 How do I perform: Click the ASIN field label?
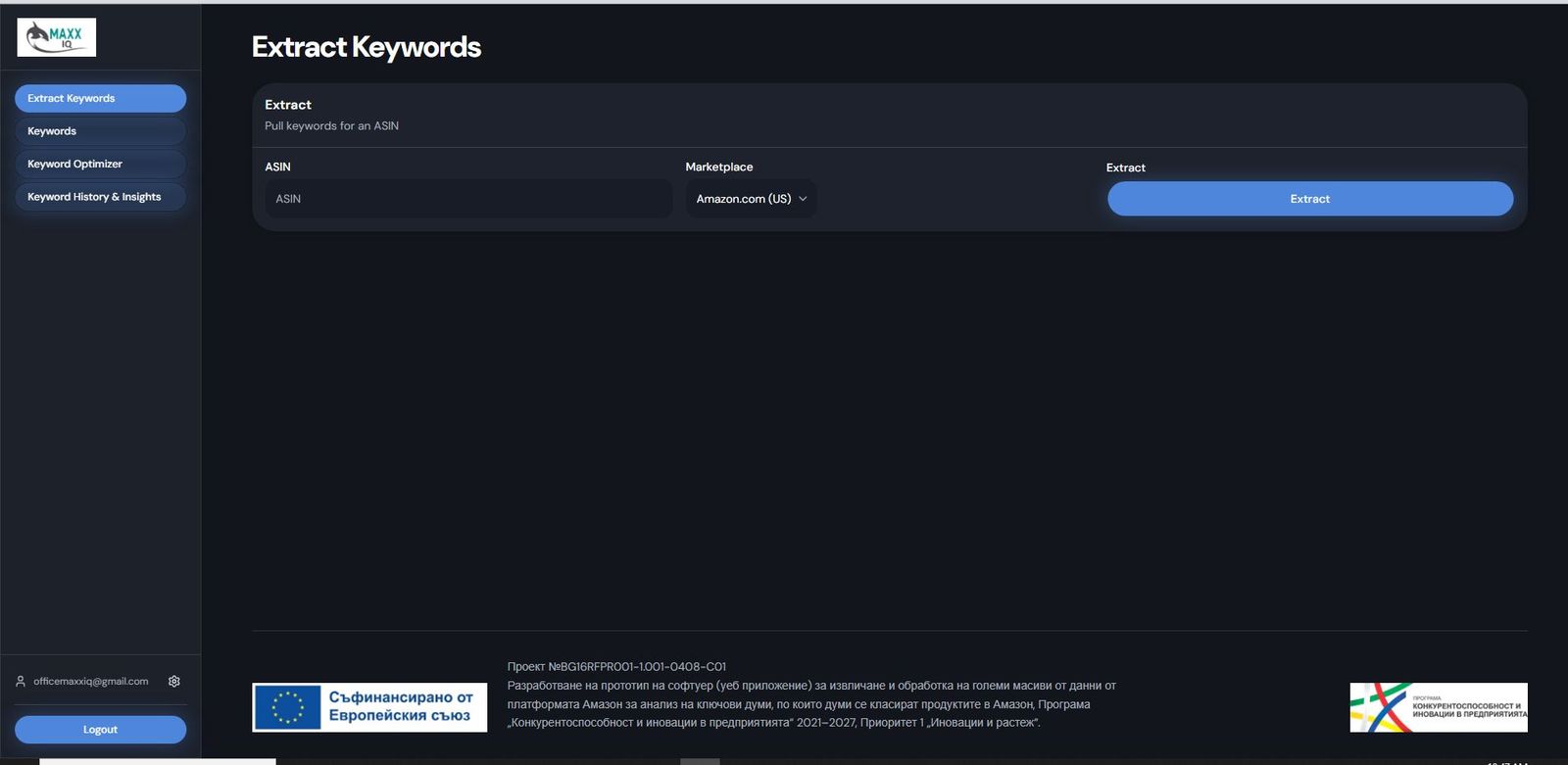coord(277,167)
